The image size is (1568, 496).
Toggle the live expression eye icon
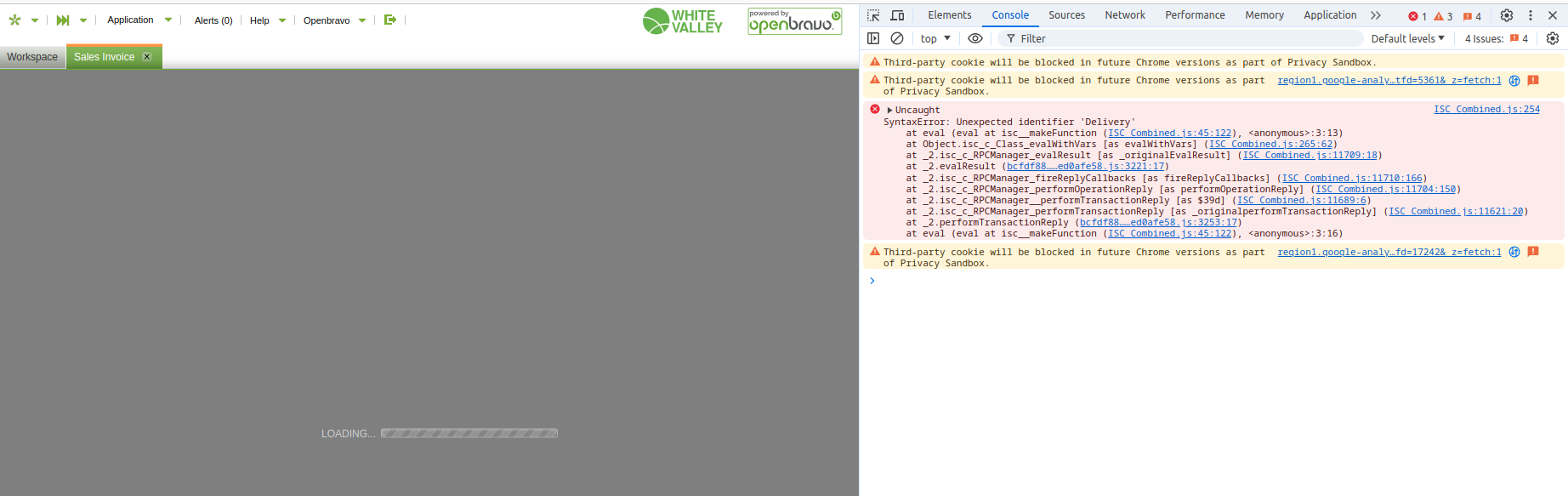[975, 38]
